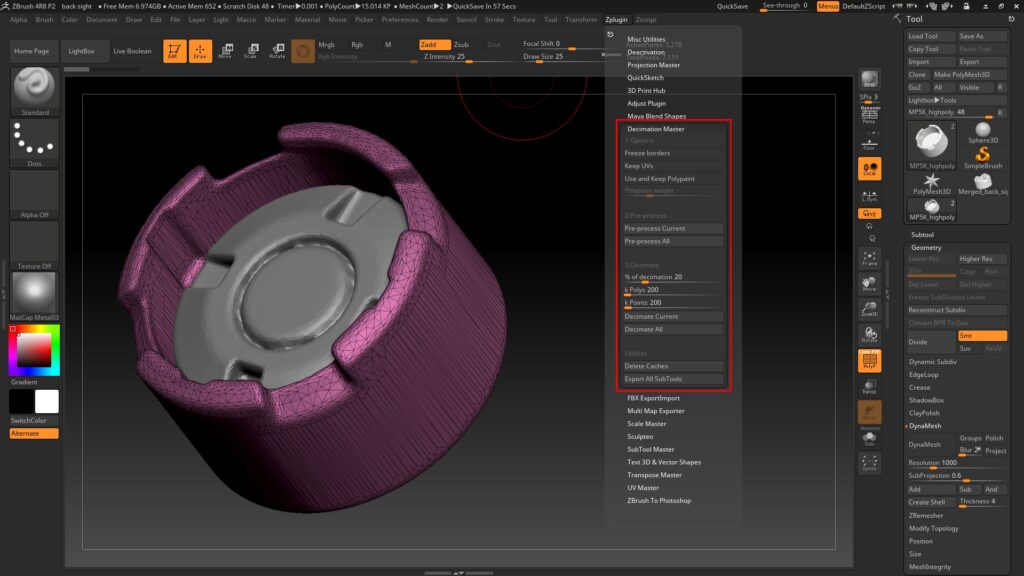
Task: Click the white secondary color swatch
Action: point(46,402)
